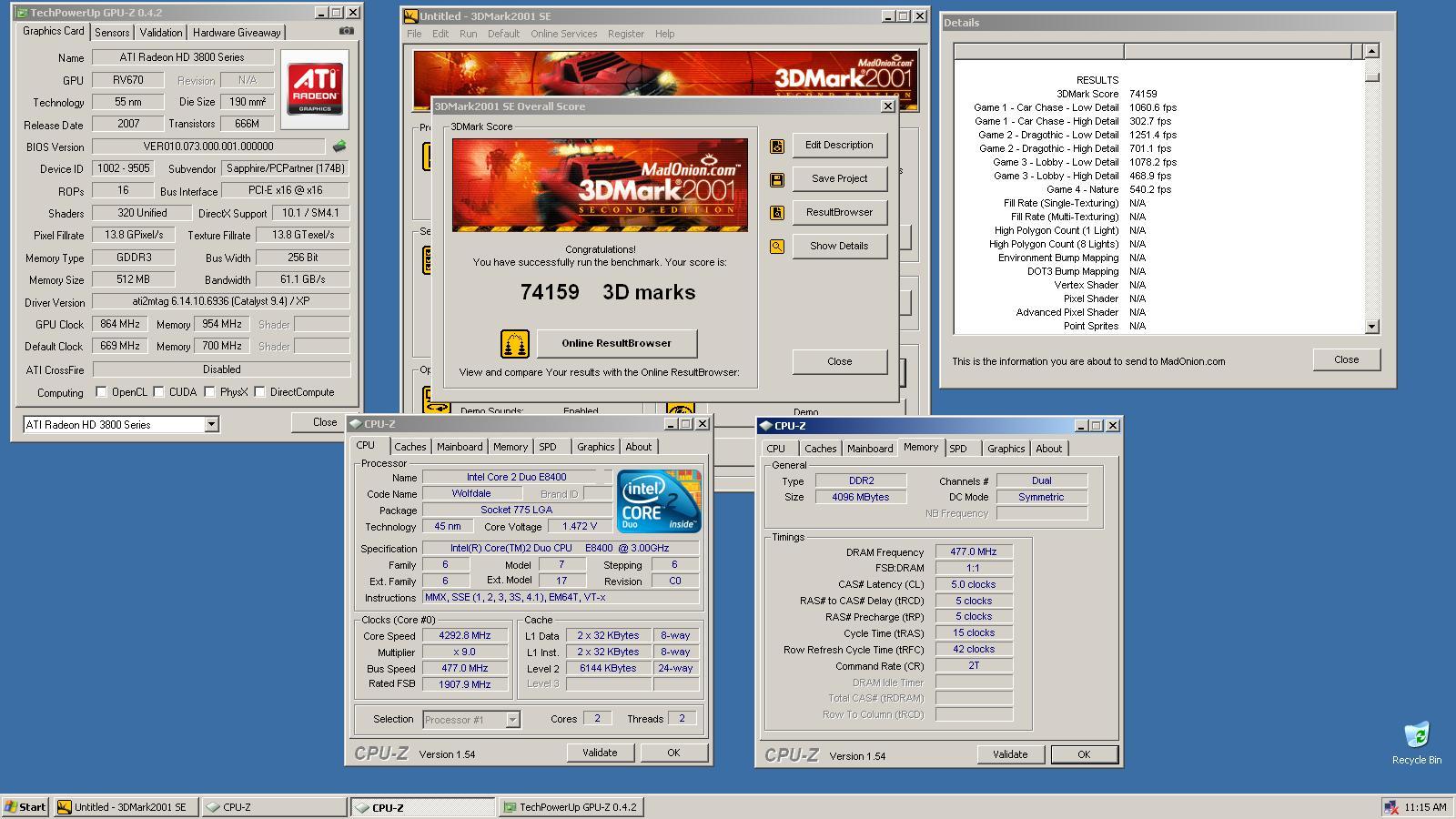The width and height of the screenshot is (1456, 819).
Task: Switch to Mainboard tab in left CPU-Z
Action: [x=460, y=447]
